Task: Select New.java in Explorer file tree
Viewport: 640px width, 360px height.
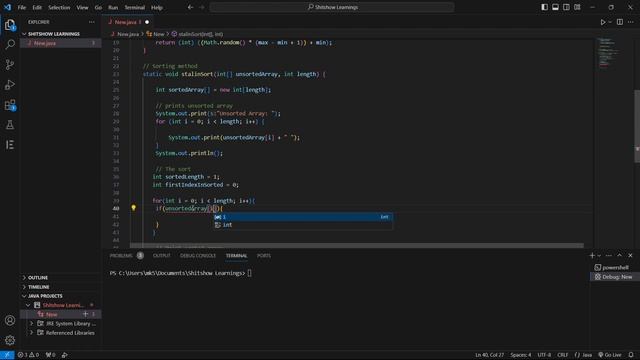Action: coord(60,43)
